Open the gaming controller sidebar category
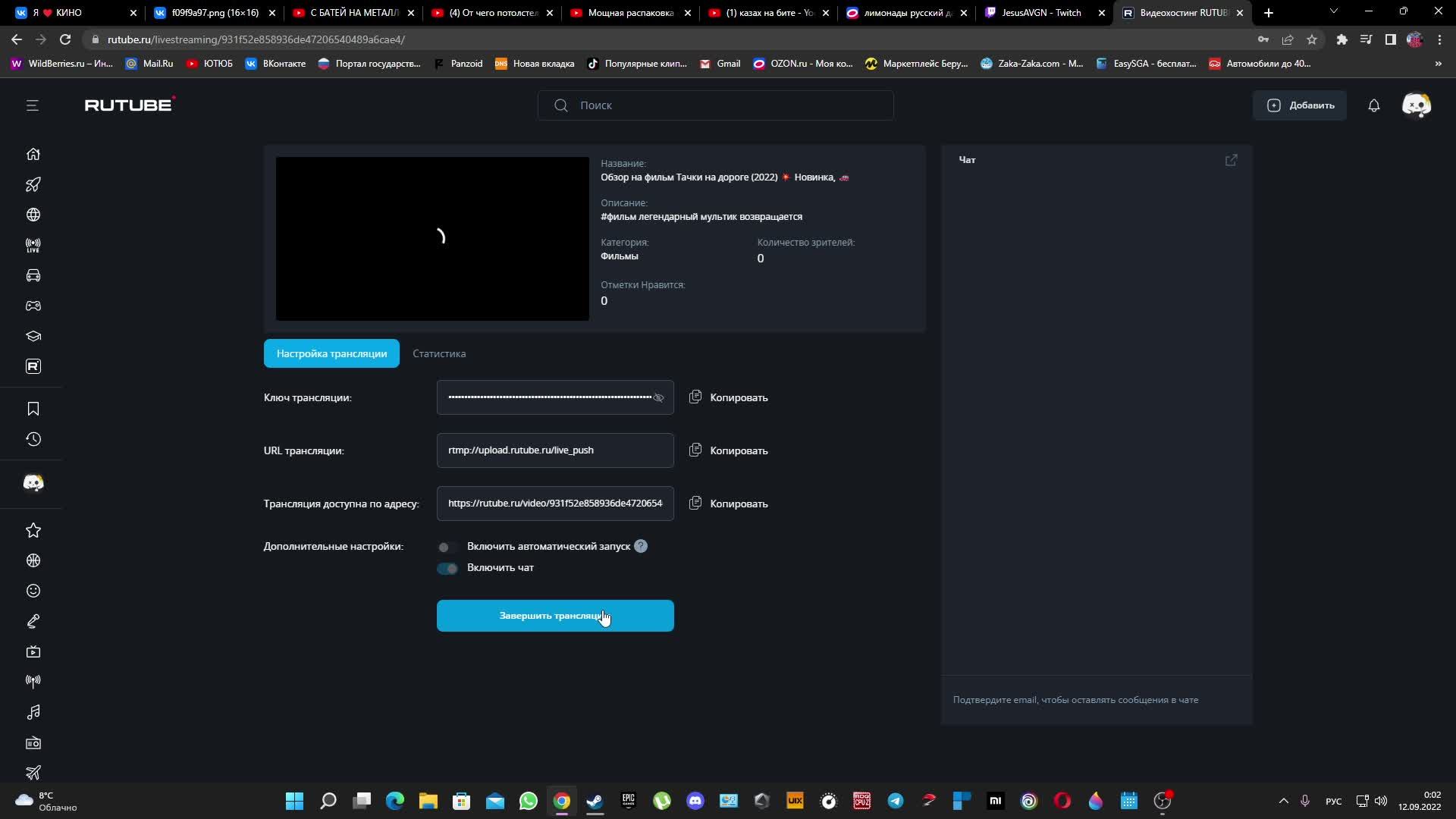The width and height of the screenshot is (1456, 819). [x=33, y=306]
